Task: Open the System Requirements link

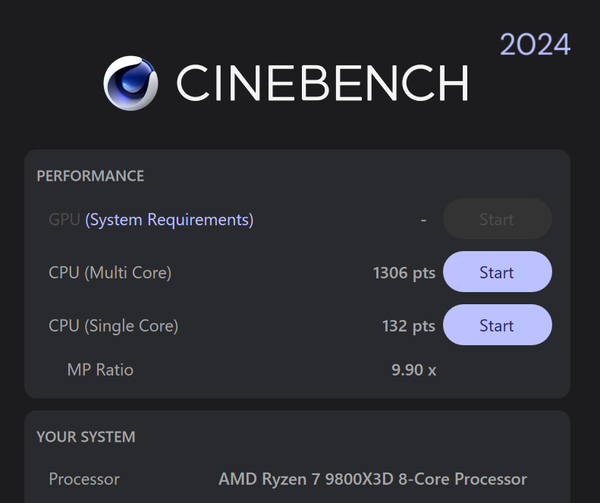Action: pos(169,219)
